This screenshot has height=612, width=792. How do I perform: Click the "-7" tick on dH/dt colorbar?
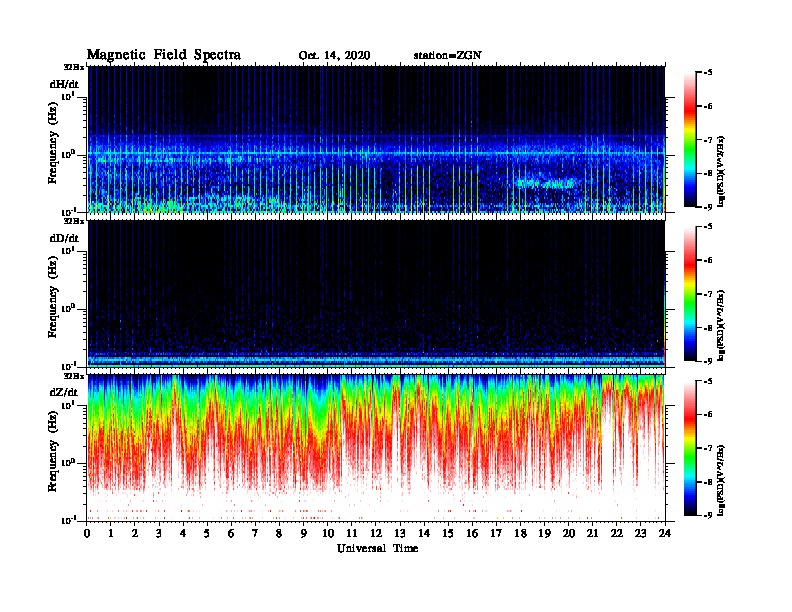(x=708, y=140)
